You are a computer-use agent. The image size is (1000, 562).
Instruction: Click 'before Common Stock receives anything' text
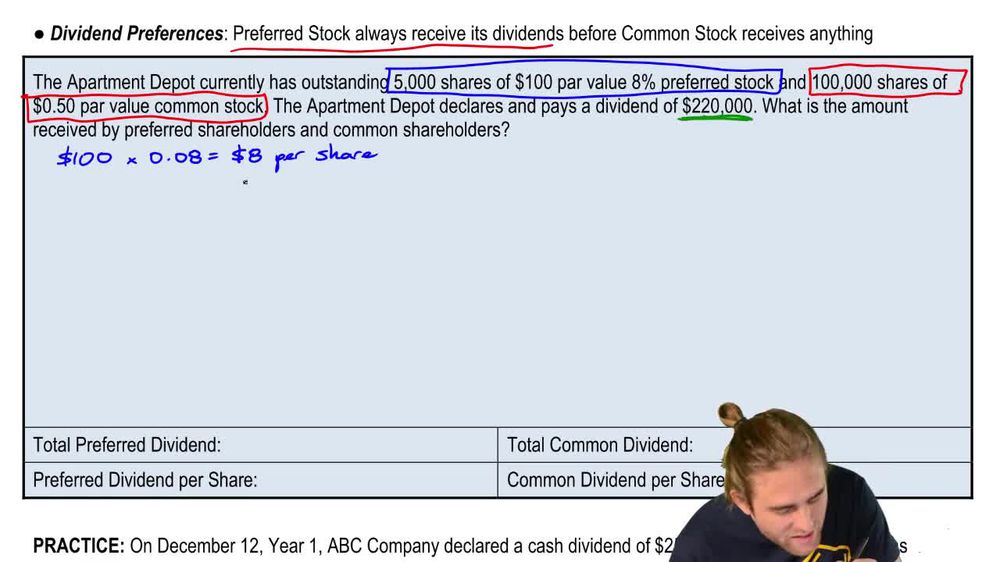pyautogui.click(x=721, y=34)
